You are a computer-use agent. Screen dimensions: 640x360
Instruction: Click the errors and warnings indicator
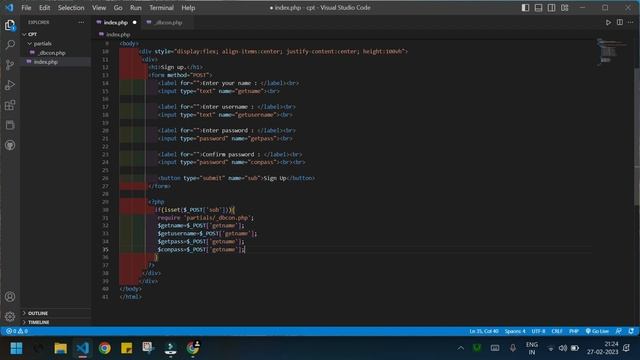tap(17, 331)
